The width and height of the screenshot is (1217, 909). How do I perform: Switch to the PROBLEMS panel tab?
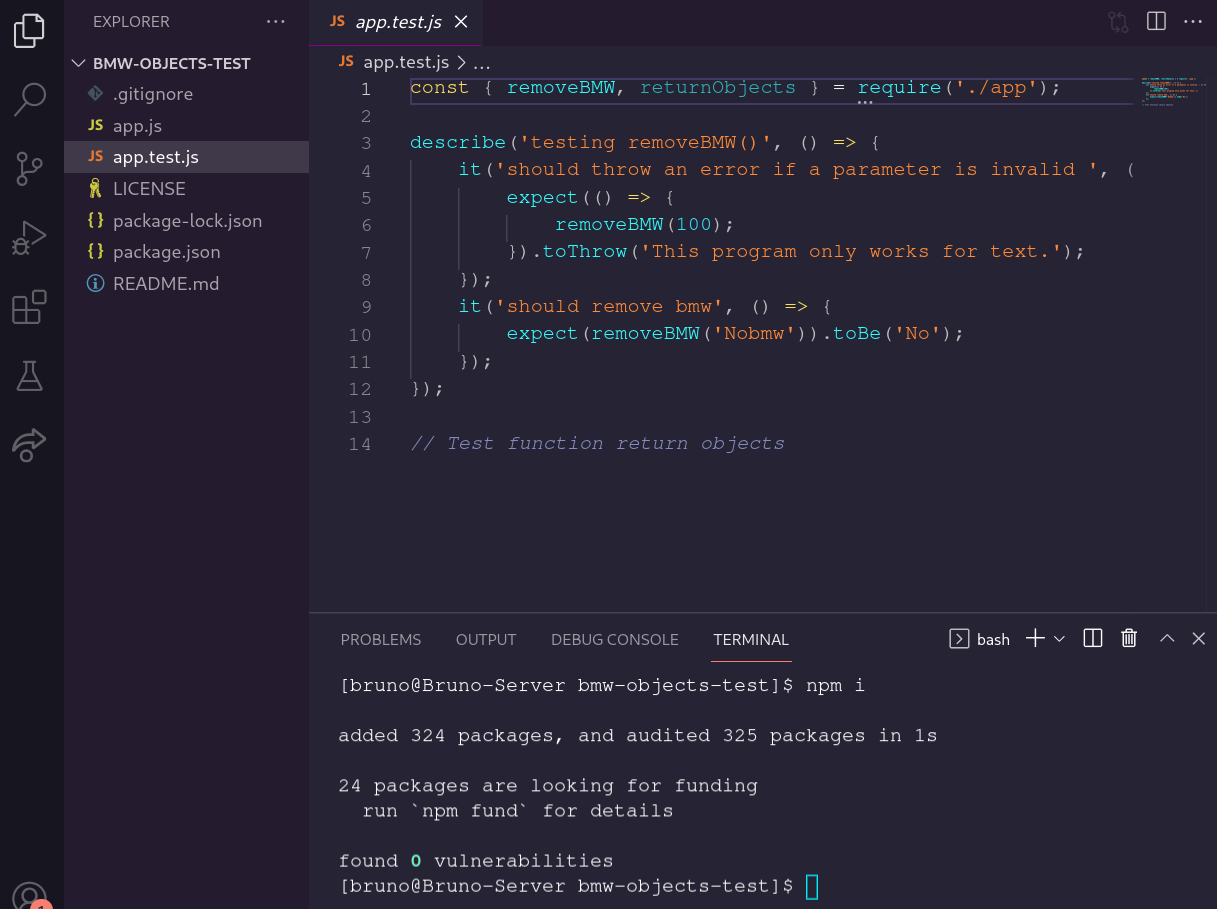click(x=381, y=639)
